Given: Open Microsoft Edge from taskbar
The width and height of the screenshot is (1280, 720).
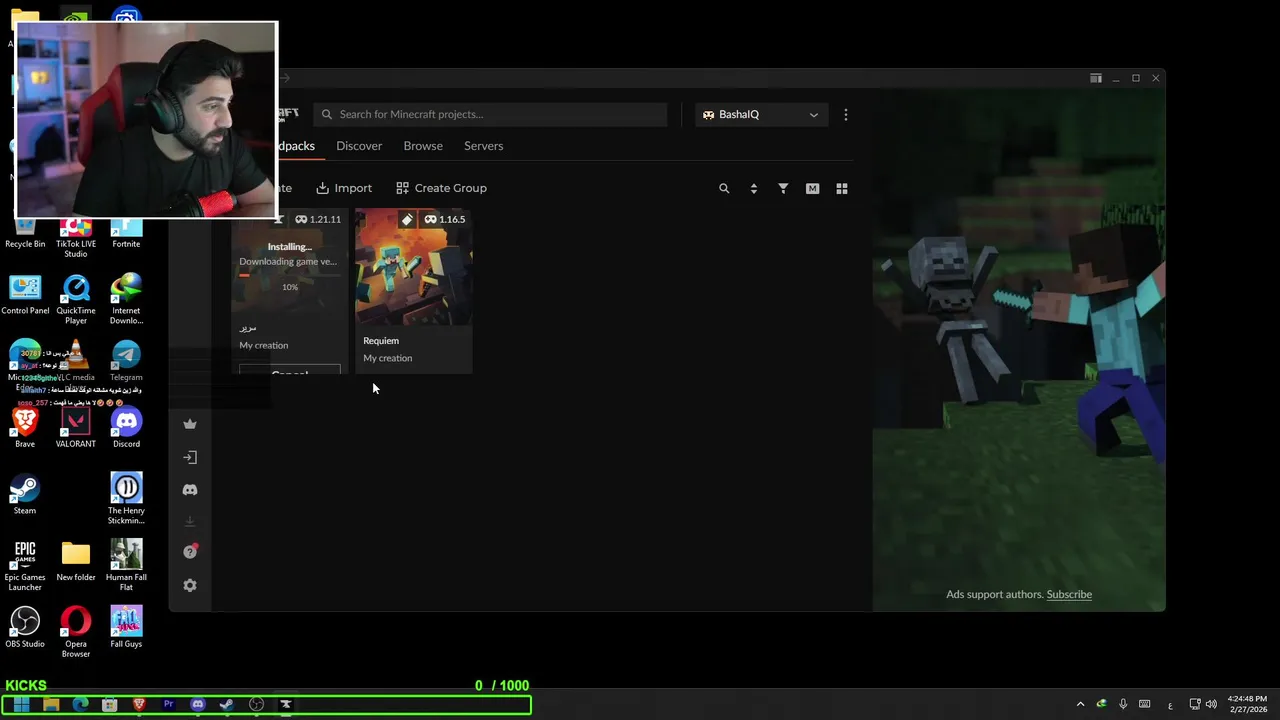Looking at the screenshot, I should (x=80, y=704).
